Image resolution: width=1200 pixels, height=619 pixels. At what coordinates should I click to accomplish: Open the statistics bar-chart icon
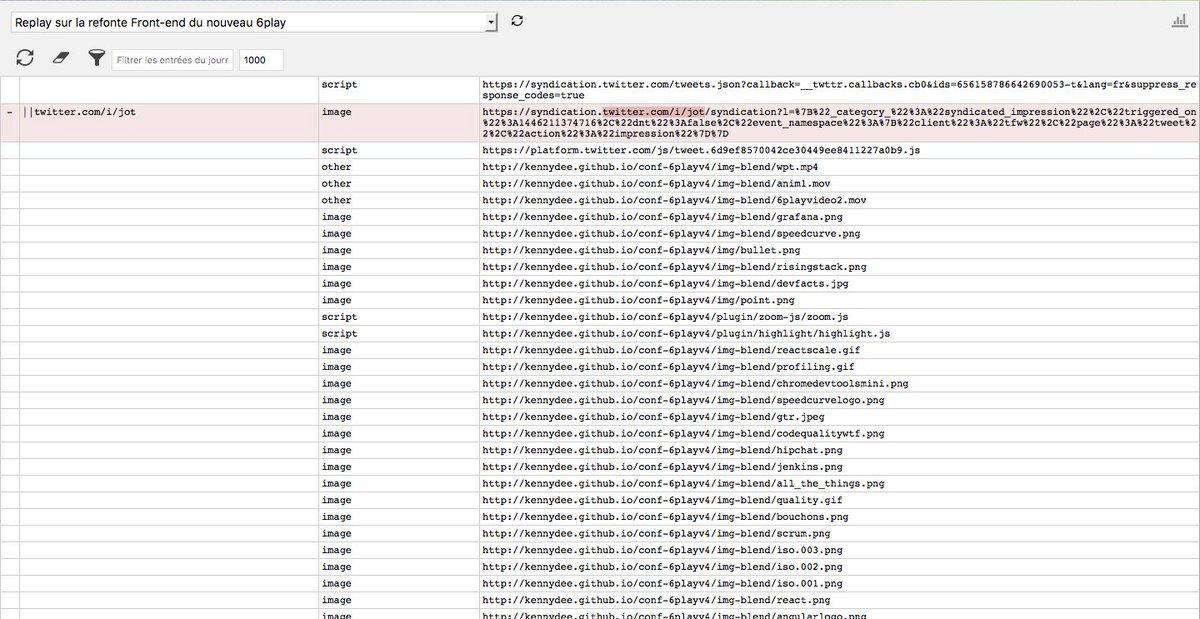tap(1181, 21)
